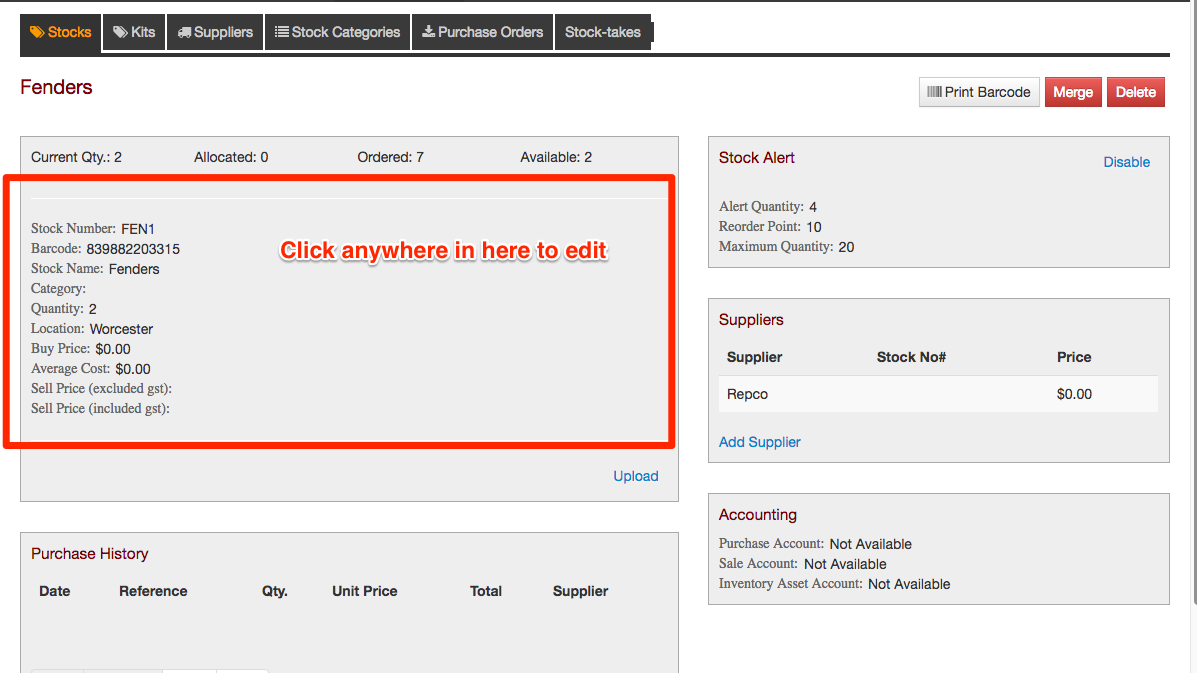Click the Available: 2 summary
This screenshot has width=1197, height=673.
pos(556,157)
